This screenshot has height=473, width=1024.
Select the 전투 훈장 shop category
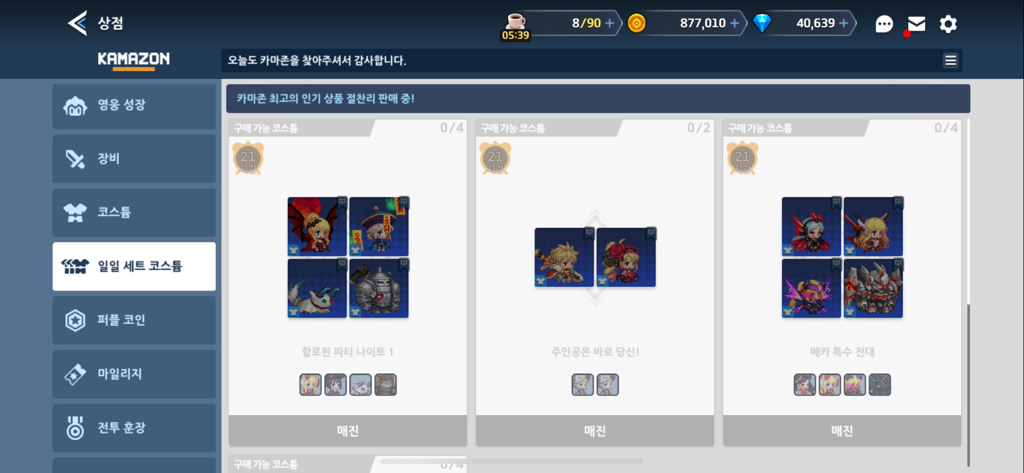(134, 428)
